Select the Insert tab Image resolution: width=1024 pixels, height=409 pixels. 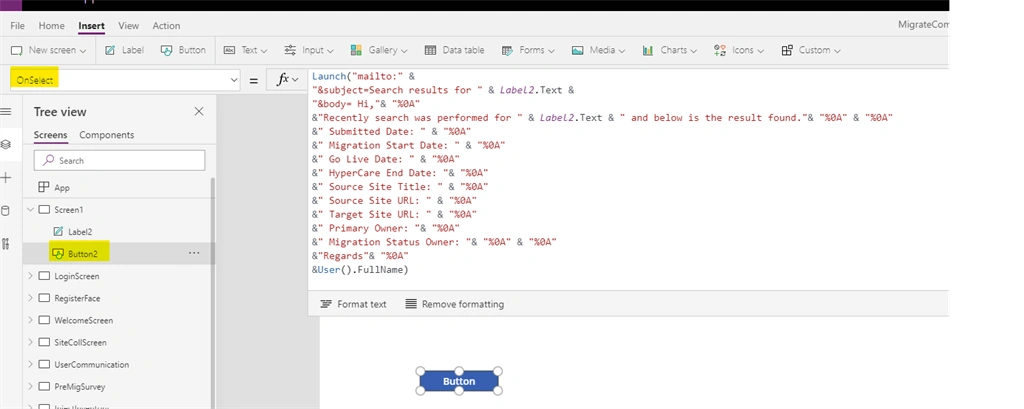[x=91, y=25]
